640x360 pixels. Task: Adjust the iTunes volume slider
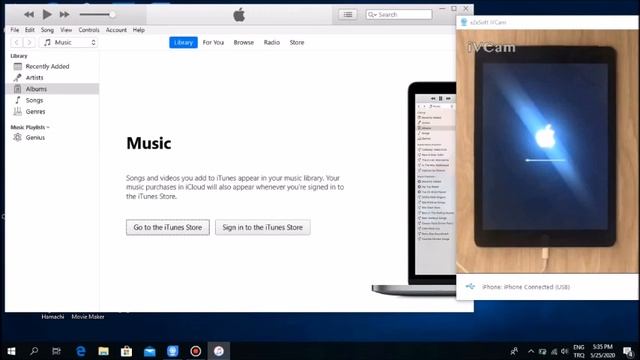pyautogui.click(x=97, y=15)
